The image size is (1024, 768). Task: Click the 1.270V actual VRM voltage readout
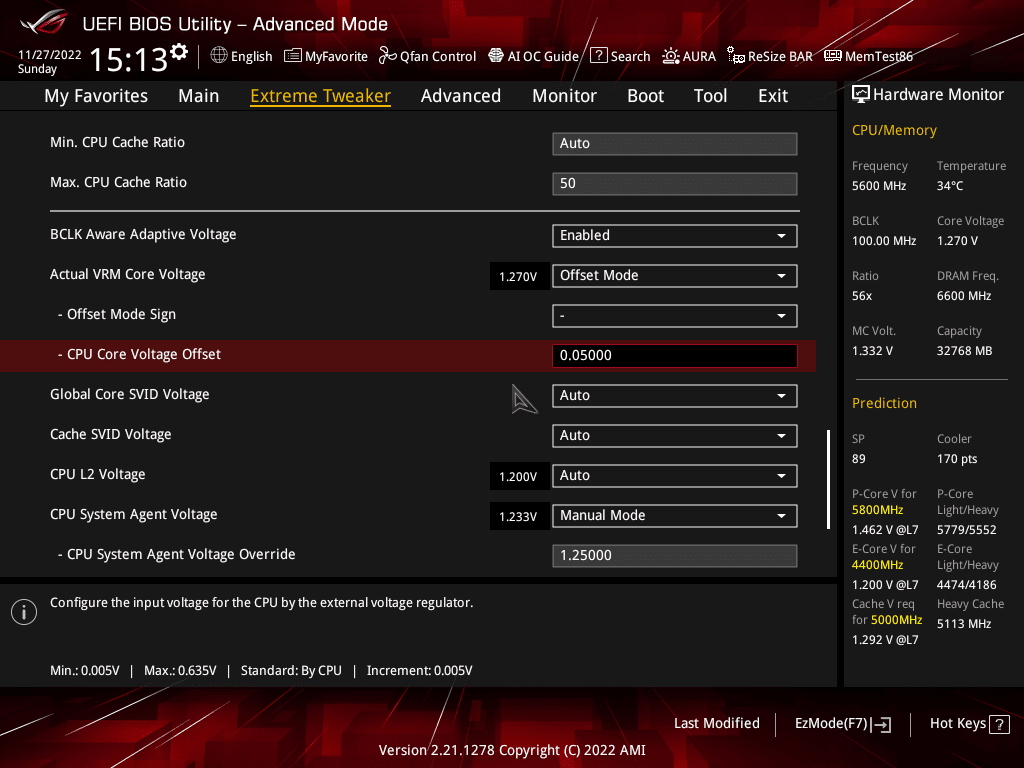pos(518,277)
